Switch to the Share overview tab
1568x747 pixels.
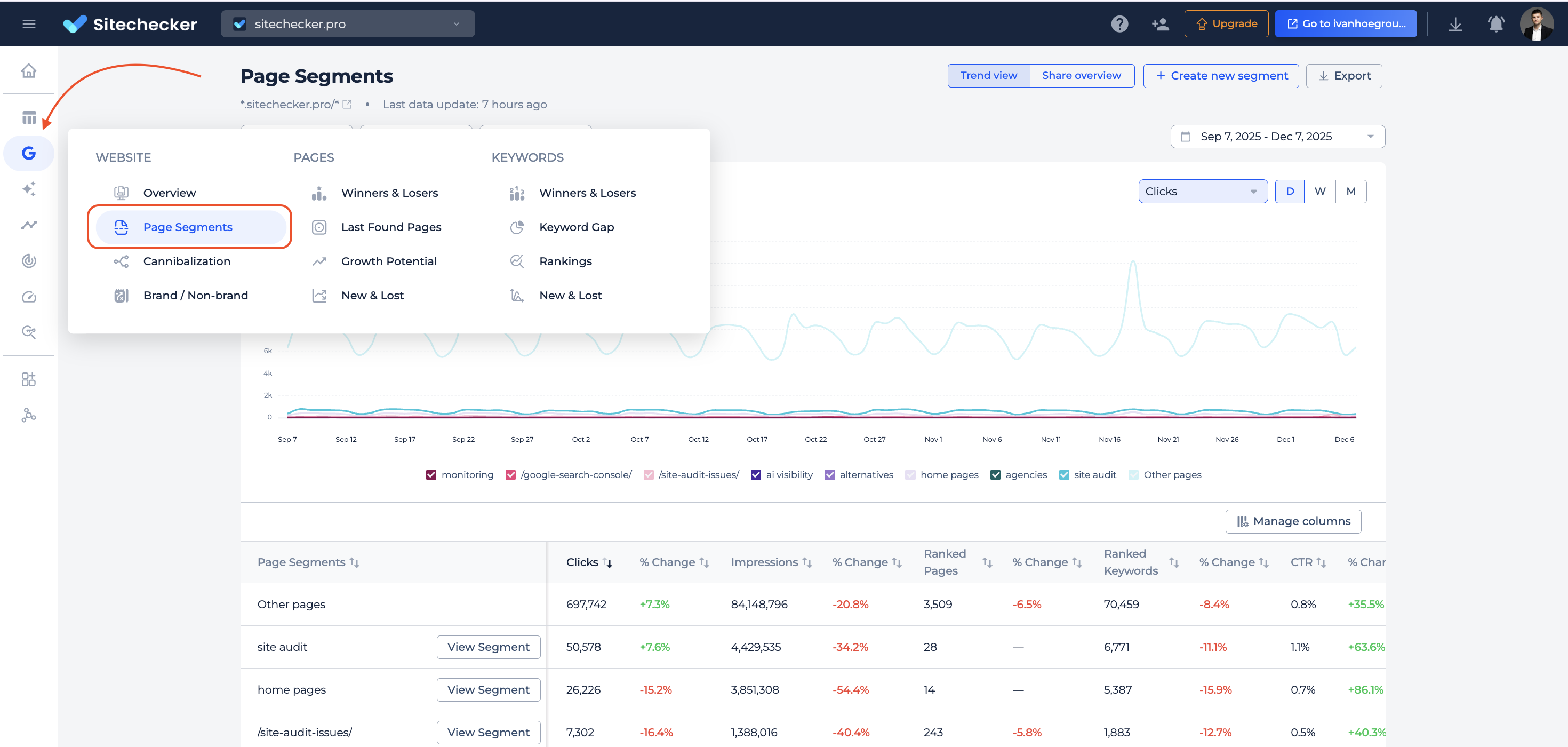[x=1081, y=75]
